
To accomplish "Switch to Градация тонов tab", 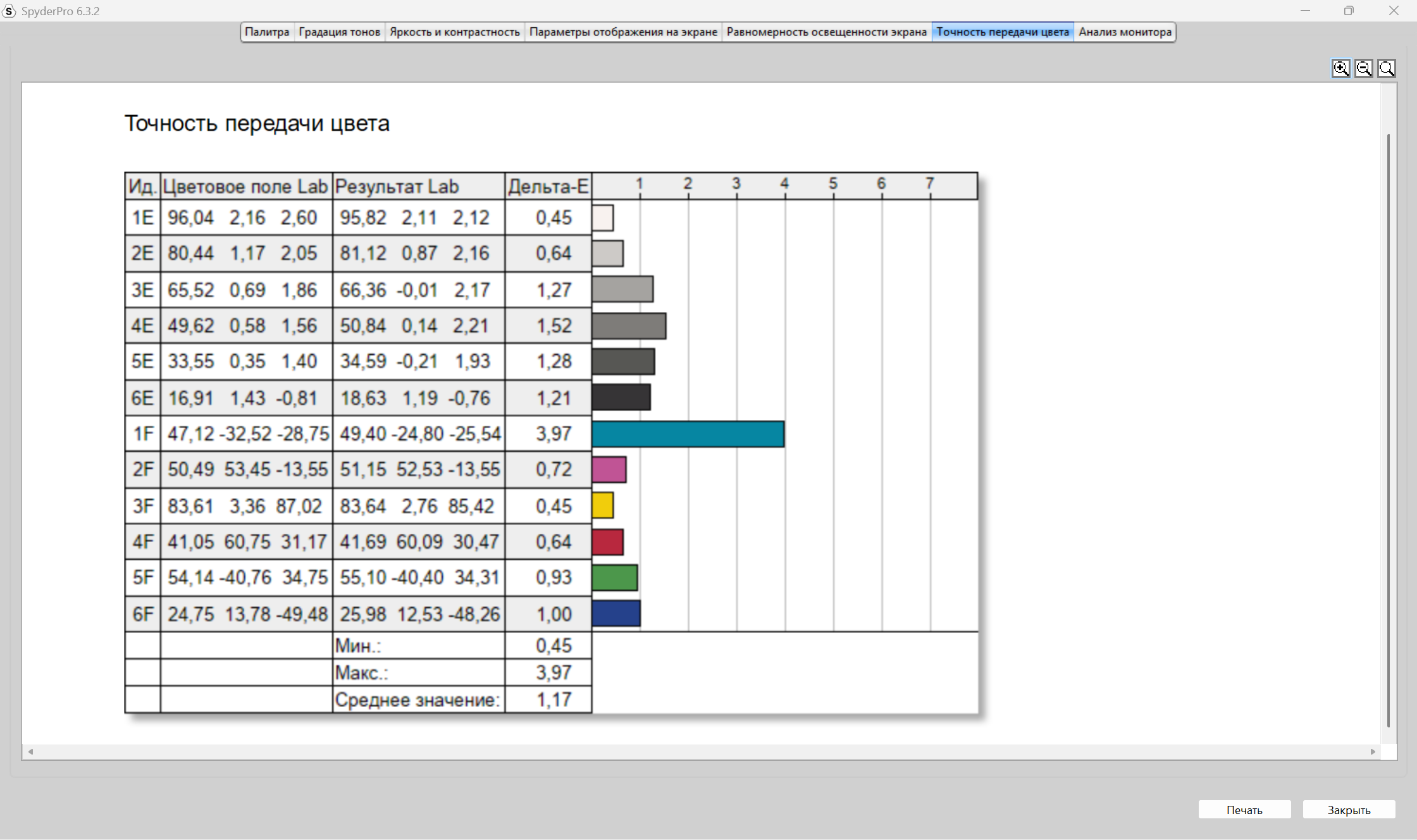I will coord(339,32).
